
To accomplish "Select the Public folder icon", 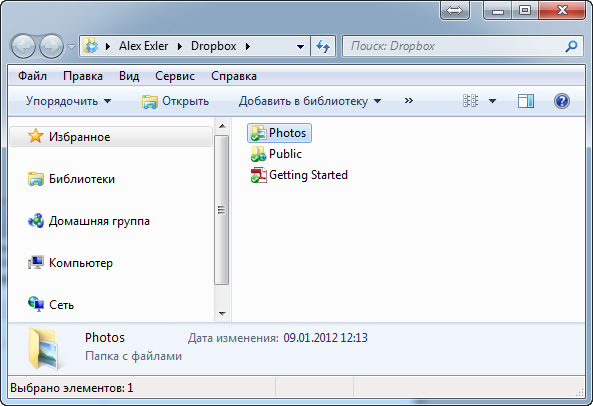I will 258,154.
